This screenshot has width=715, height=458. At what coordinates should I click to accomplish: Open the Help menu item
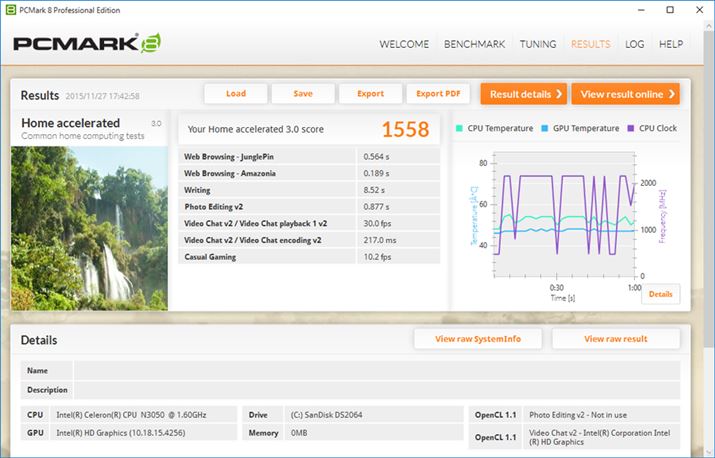point(671,44)
